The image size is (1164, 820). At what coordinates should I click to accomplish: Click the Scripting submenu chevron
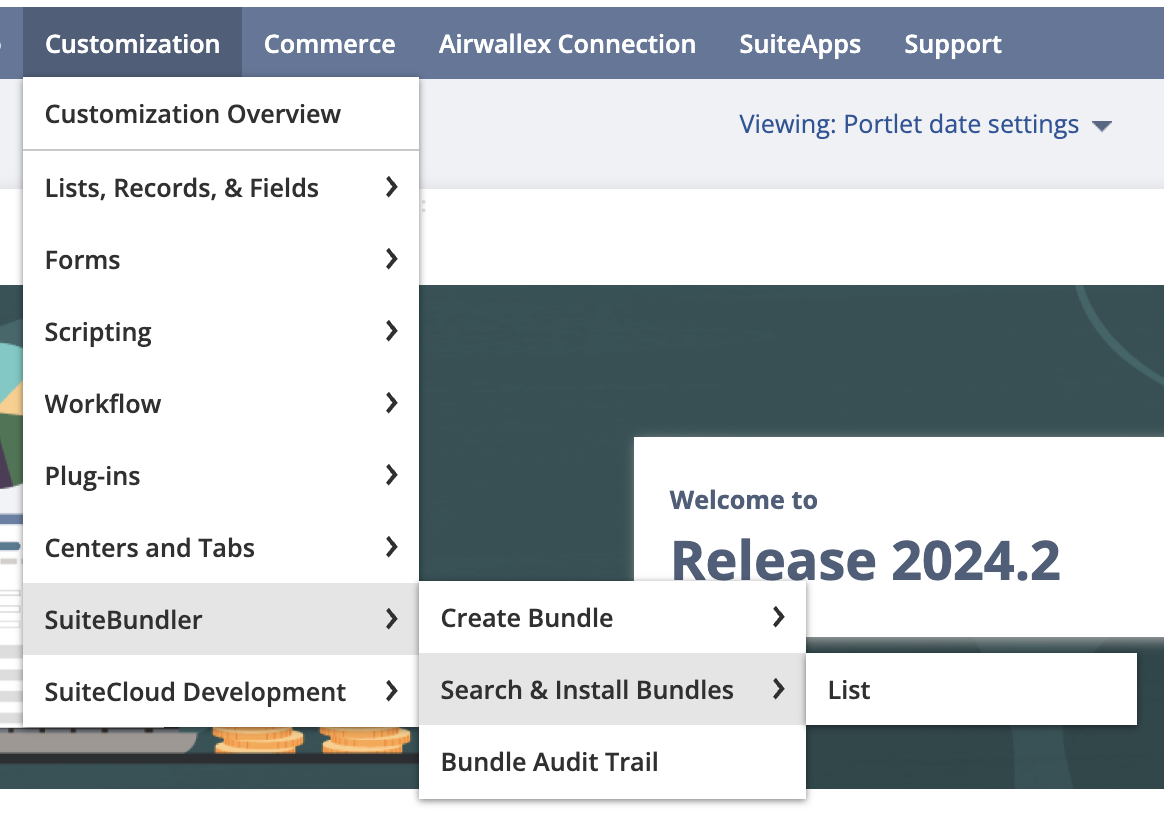tap(391, 331)
